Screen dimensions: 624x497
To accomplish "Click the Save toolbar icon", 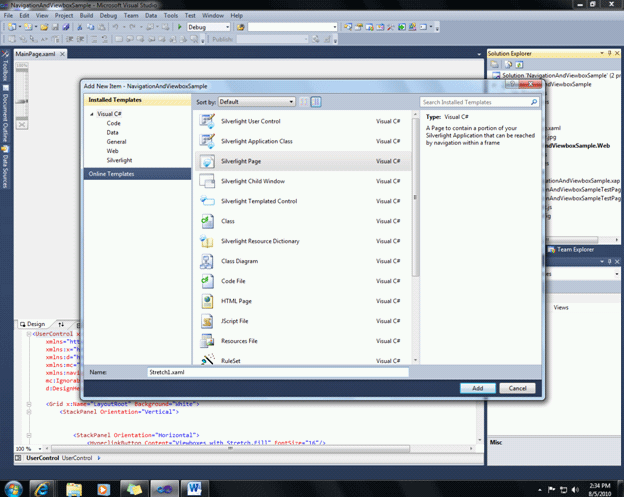I will click(x=55, y=27).
